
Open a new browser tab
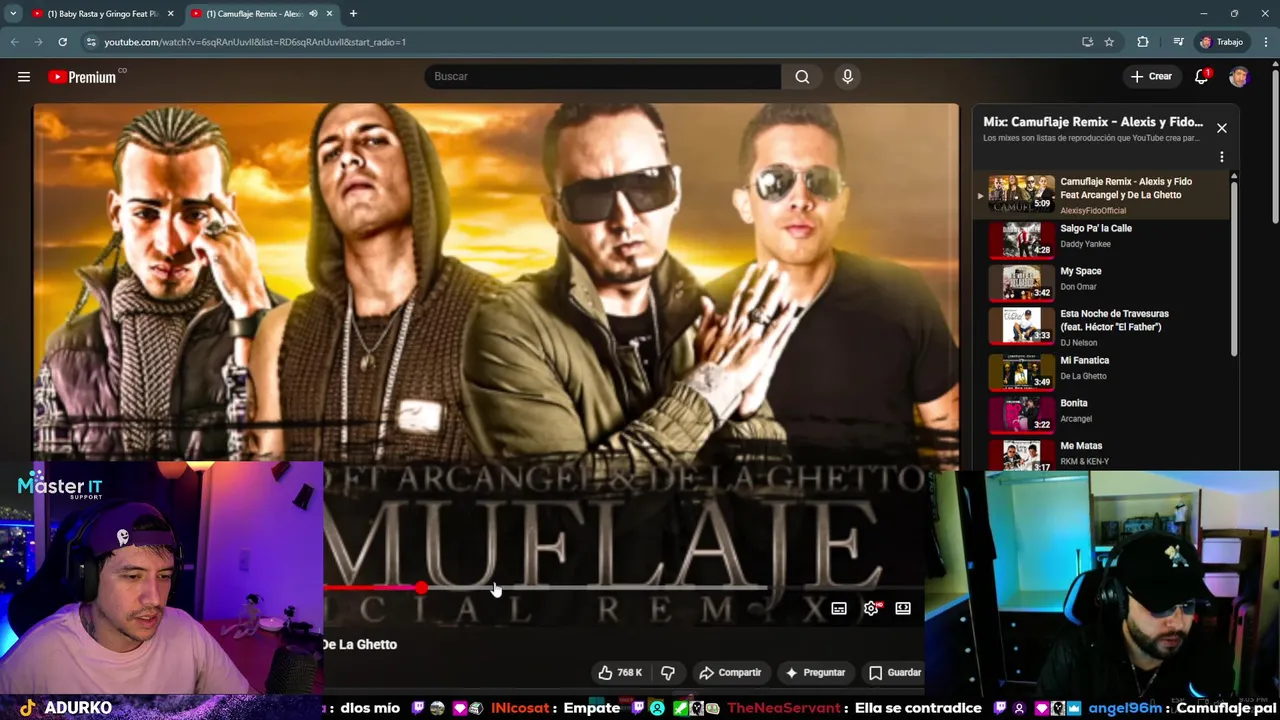pos(353,14)
